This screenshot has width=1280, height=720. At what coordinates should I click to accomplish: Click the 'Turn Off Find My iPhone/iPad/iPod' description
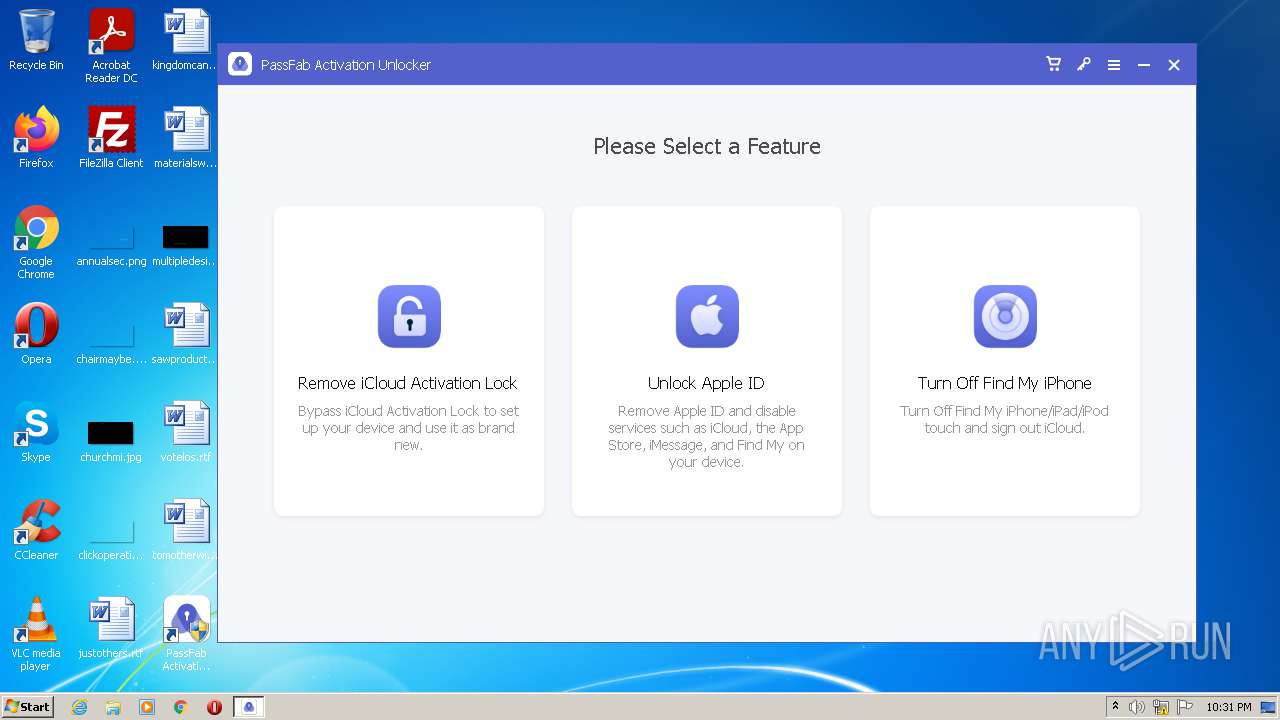click(1005, 419)
